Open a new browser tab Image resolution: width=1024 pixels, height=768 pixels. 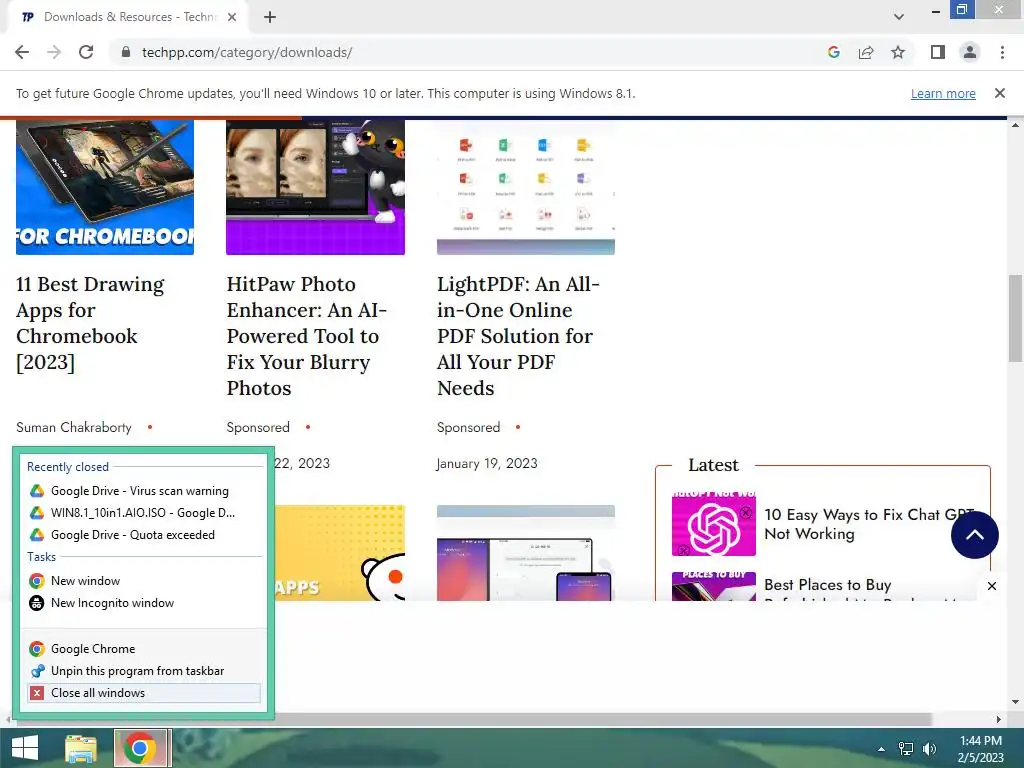[x=270, y=17]
